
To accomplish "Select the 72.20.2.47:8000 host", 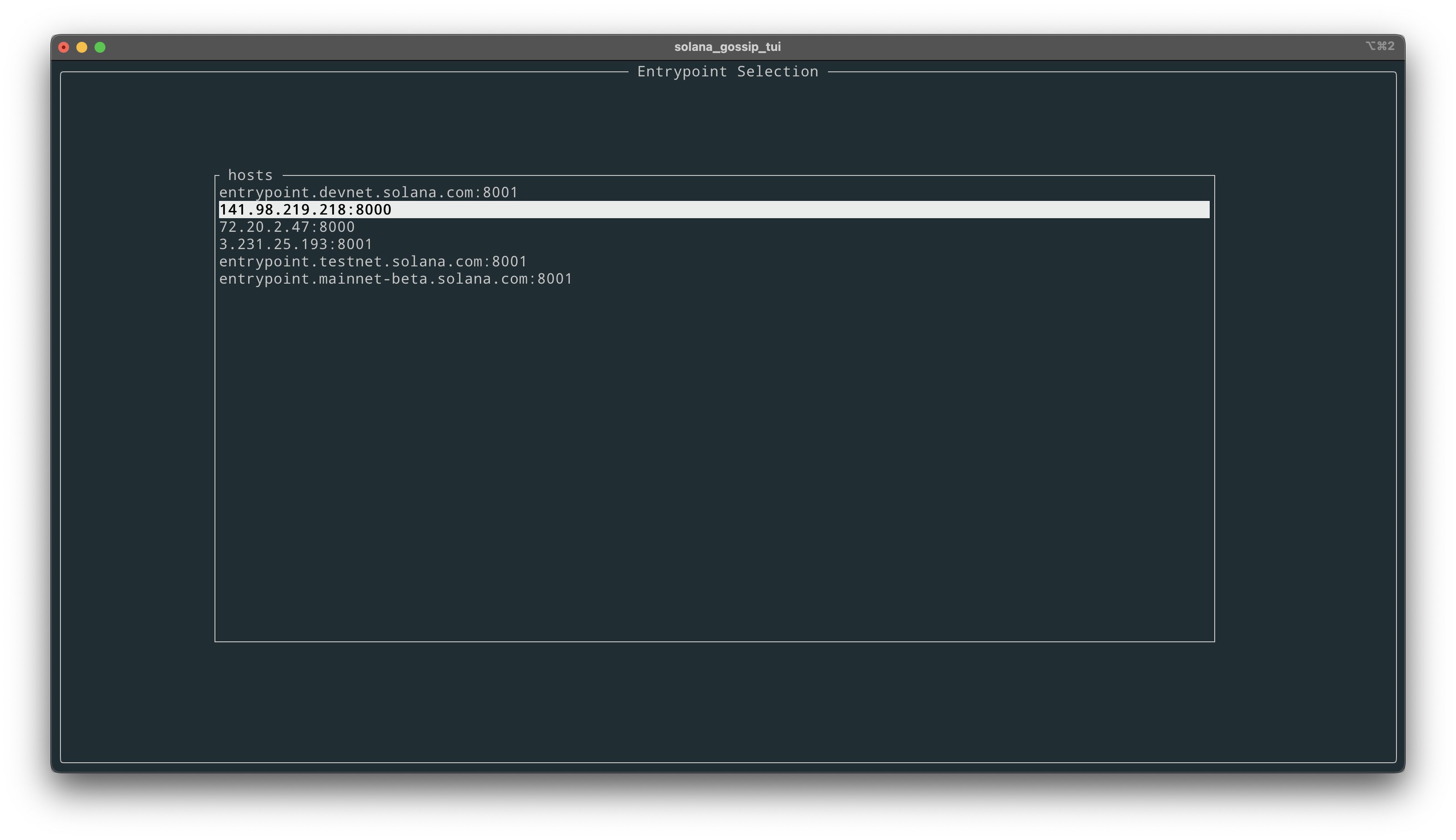I will coord(287,227).
